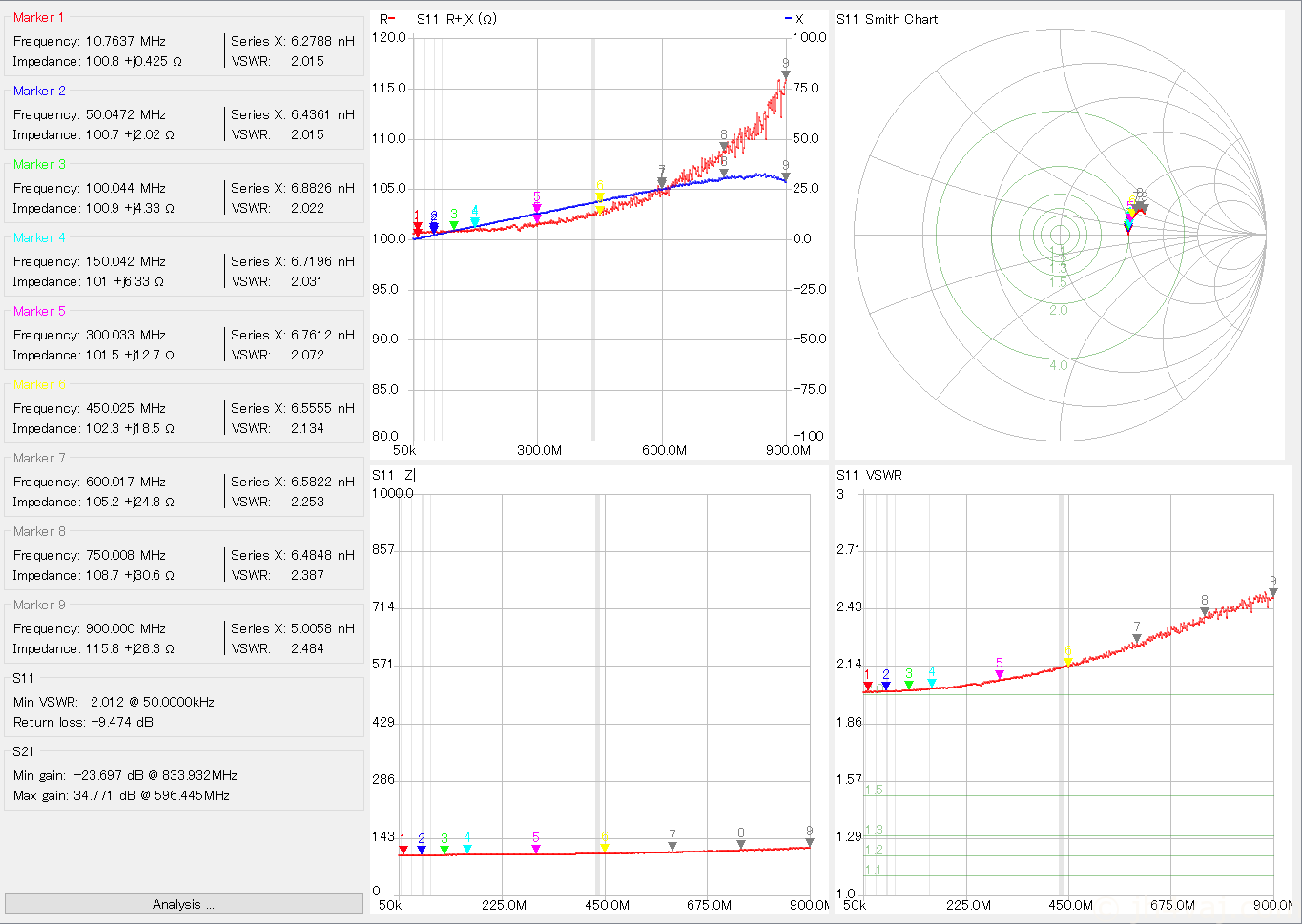The height and width of the screenshot is (924, 1302).
Task: Click Min VSWR 2.012 @ 50.0000kHz text
Action: coord(114,702)
